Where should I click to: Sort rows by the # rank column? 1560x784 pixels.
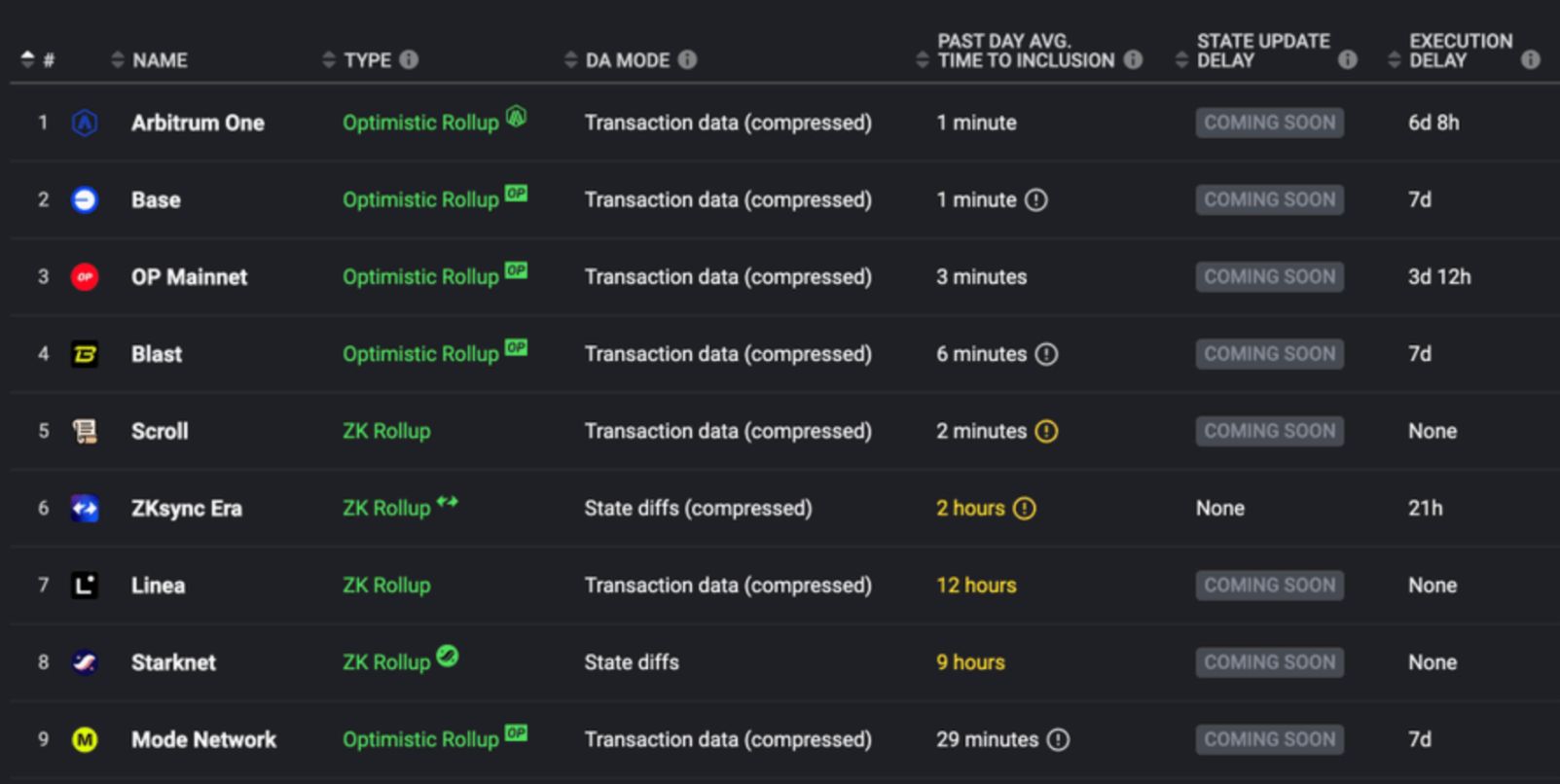[27, 60]
